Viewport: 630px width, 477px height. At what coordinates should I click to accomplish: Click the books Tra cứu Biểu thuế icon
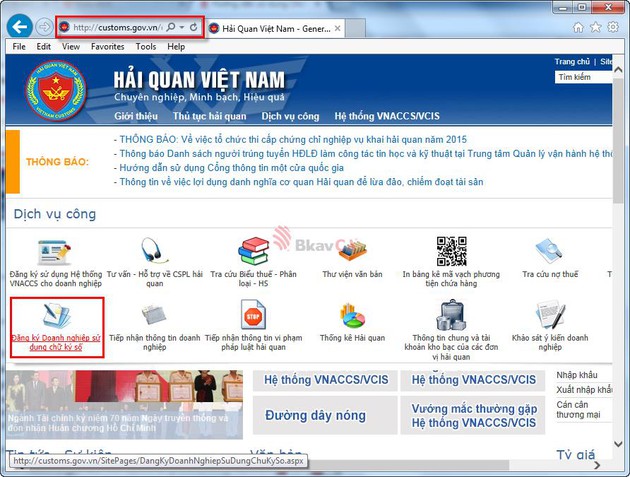[x=253, y=251]
